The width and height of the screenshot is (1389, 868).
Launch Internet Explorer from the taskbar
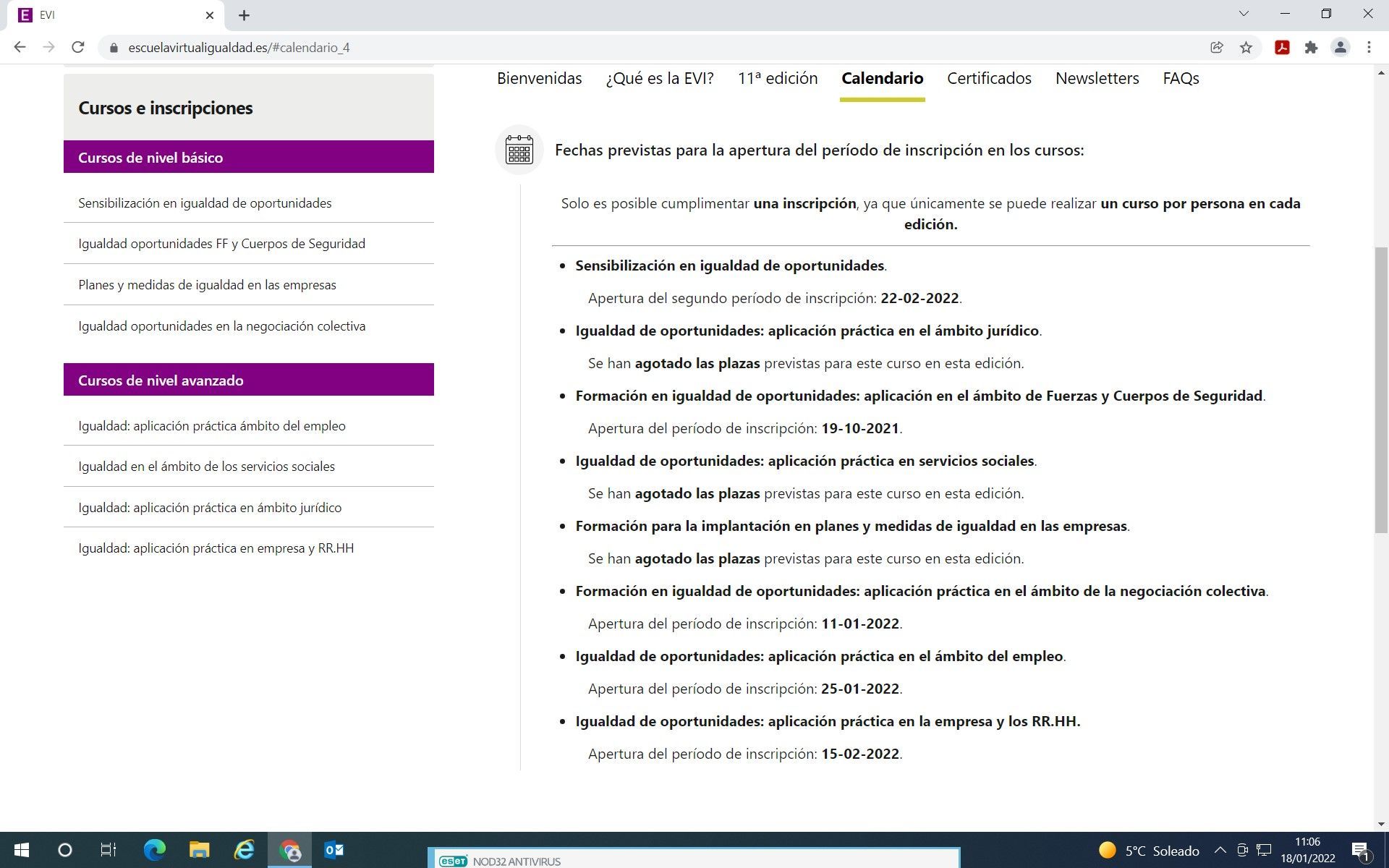pyautogui.click(x=245, y=850)
